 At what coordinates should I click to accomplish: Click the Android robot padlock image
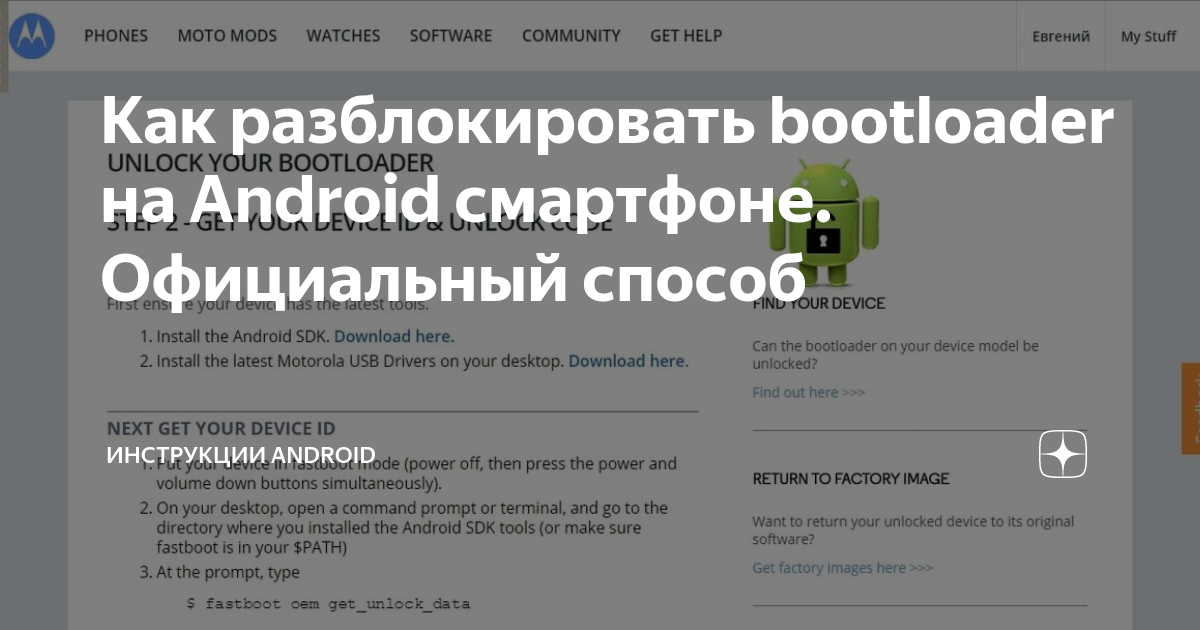[x=823, y=222]
